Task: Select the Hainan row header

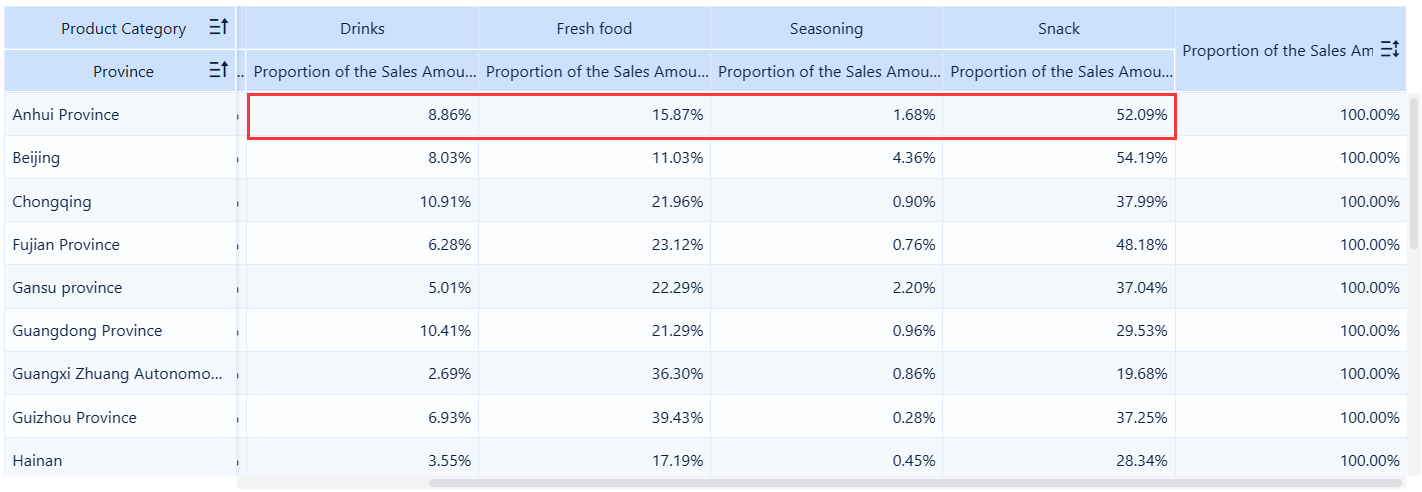Action: pyautogui.click(x=37, y=461)
